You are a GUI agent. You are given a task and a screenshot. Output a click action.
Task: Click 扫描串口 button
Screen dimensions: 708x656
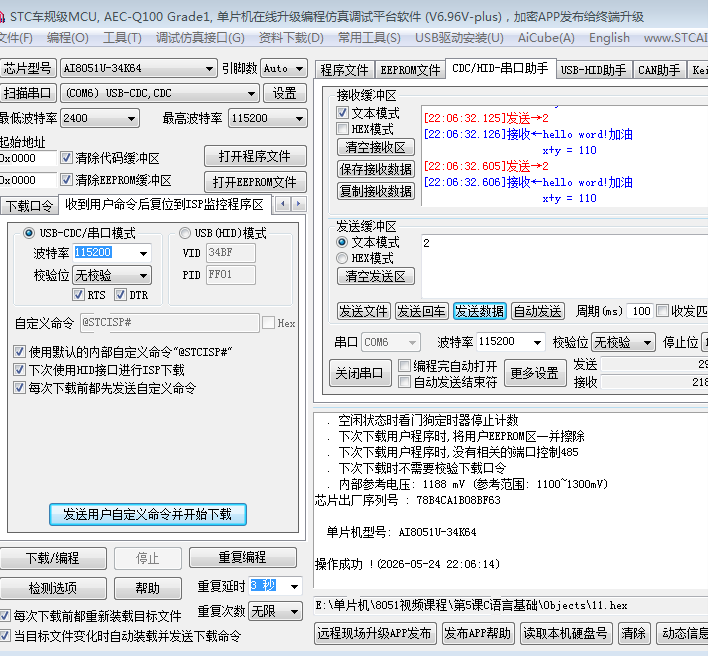point(28,93)
